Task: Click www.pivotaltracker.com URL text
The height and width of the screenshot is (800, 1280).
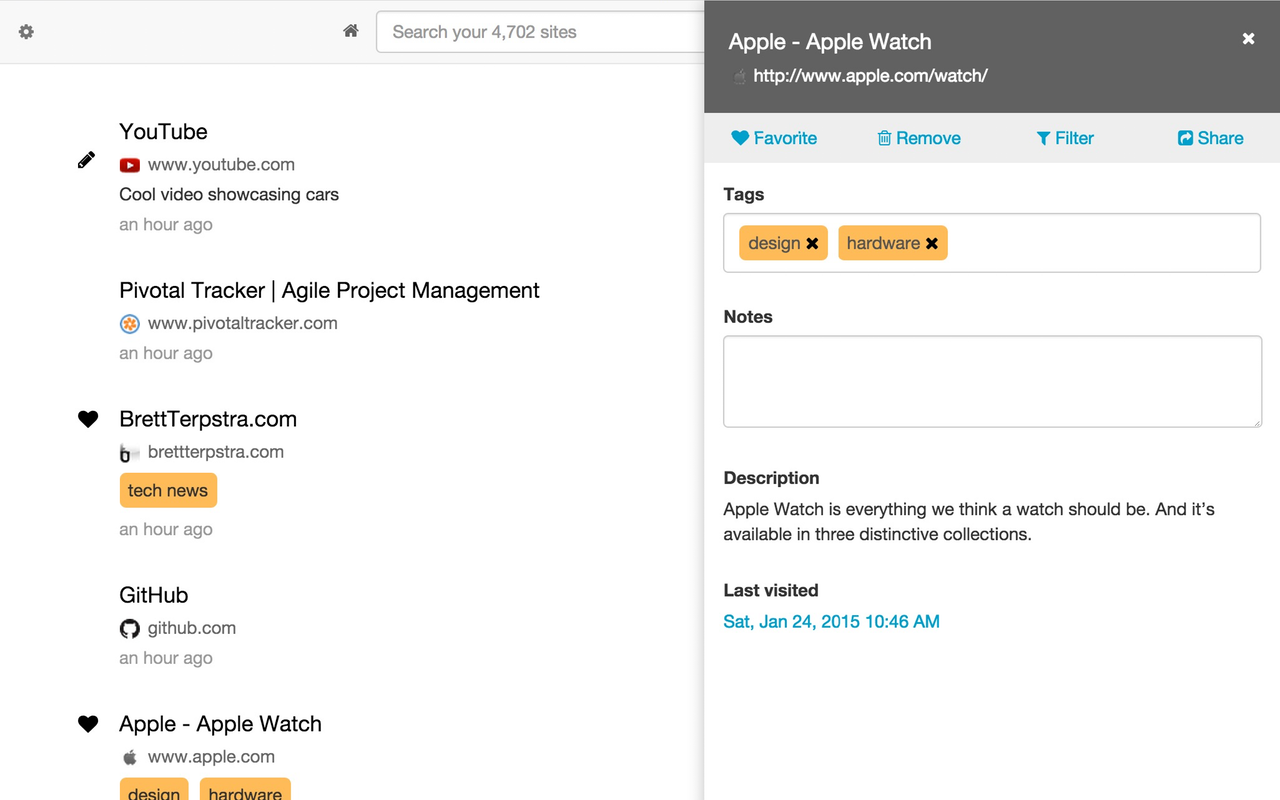Action: [243, 323]
